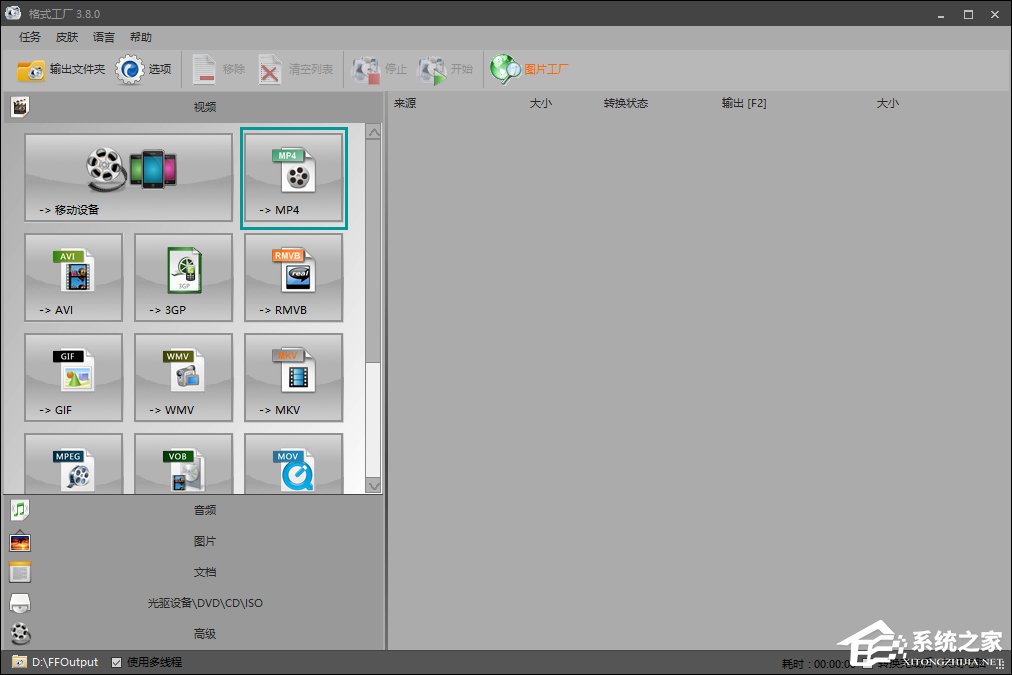This screenshot has height=675, width=1012.
Task: Expand the 光驱设备\DVD\CD\ISO panel
Action: (204, 603)
